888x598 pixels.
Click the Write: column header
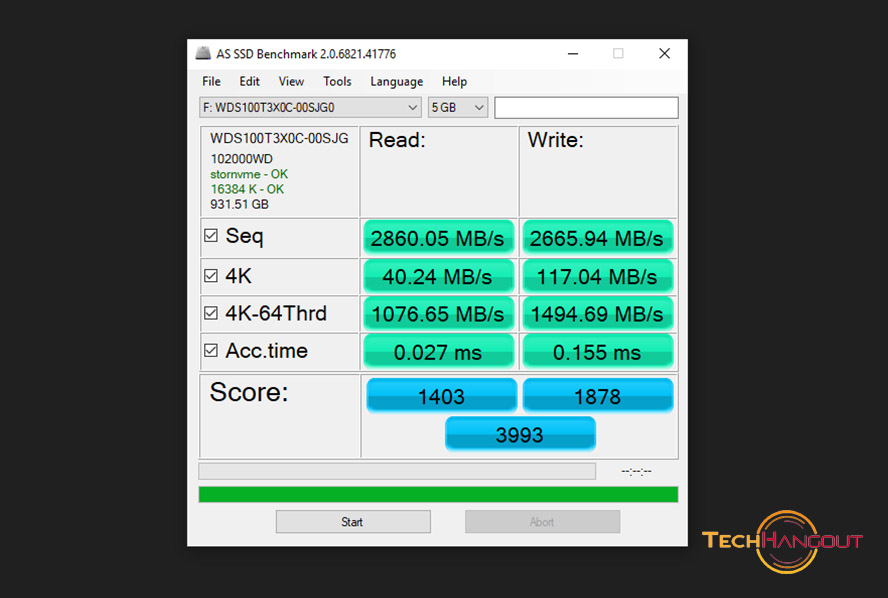point(556,140)
